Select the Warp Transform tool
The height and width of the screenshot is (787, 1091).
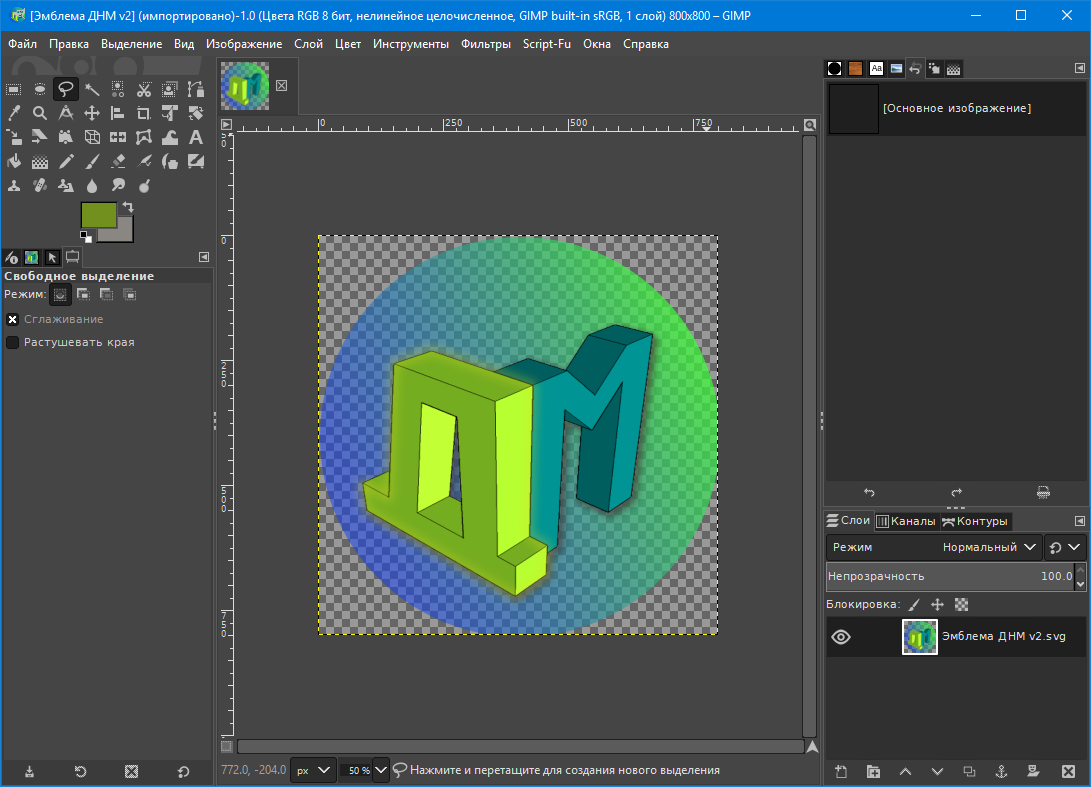pyautogui.click(x=170, y=138)
